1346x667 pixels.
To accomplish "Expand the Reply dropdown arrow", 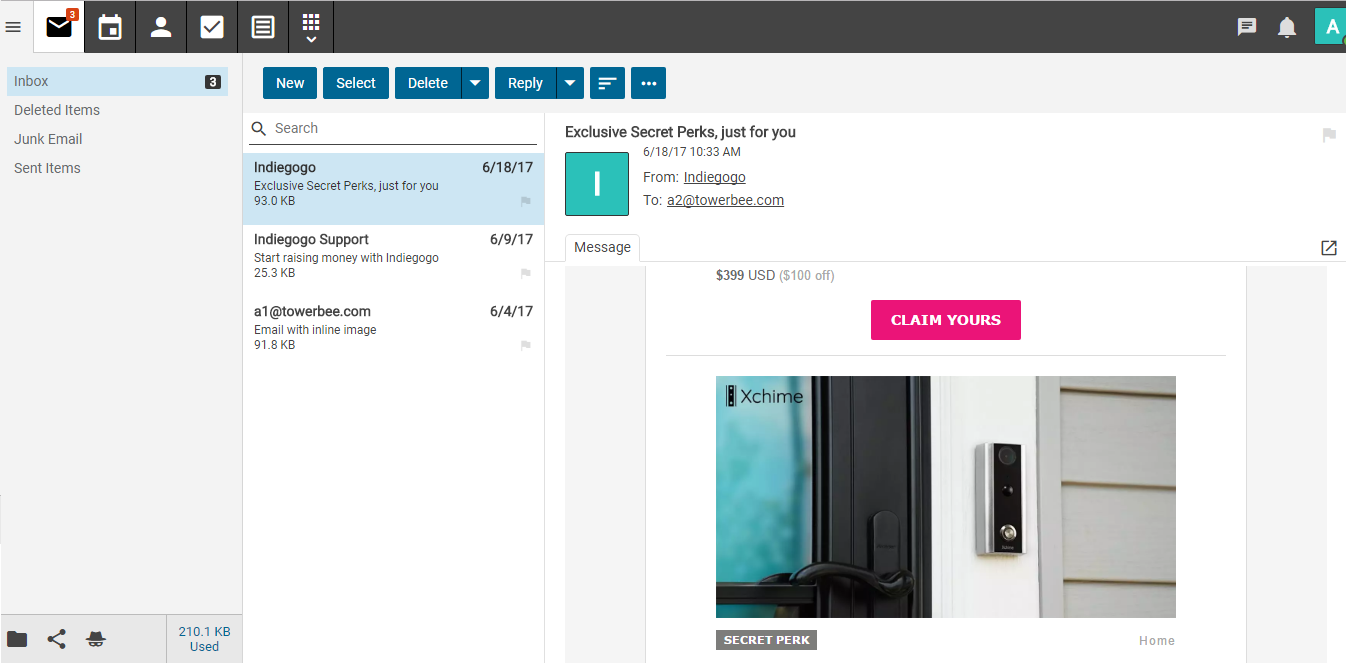I will point(569,83).
